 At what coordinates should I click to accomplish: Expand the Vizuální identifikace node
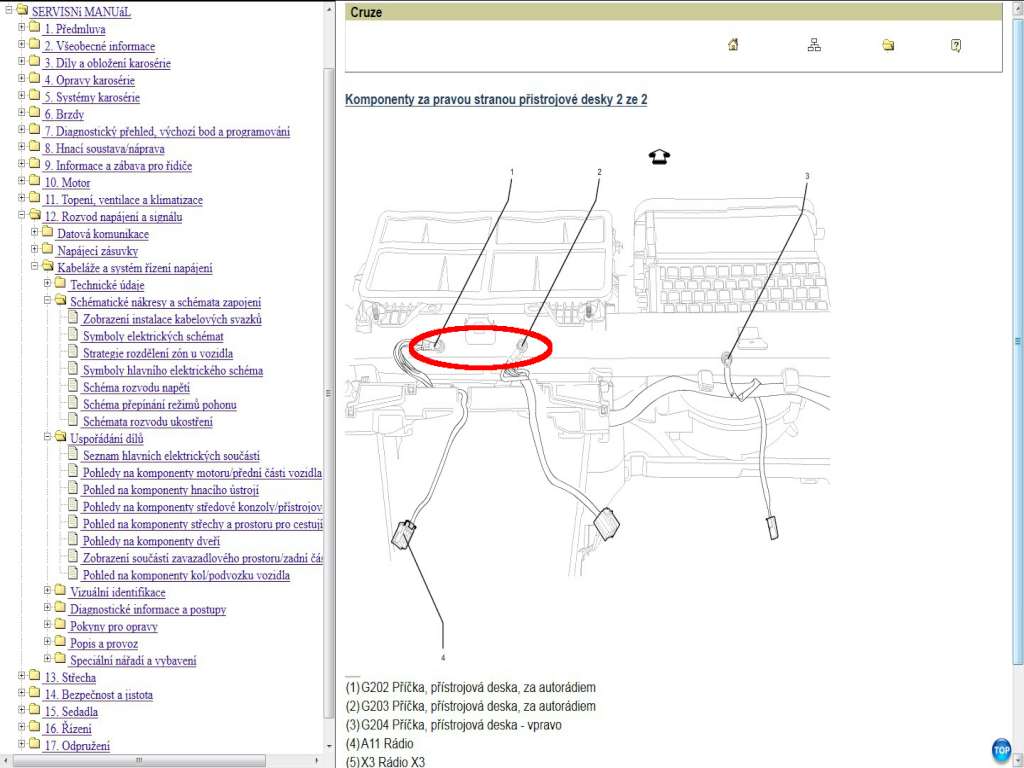[x=47, y=591]
